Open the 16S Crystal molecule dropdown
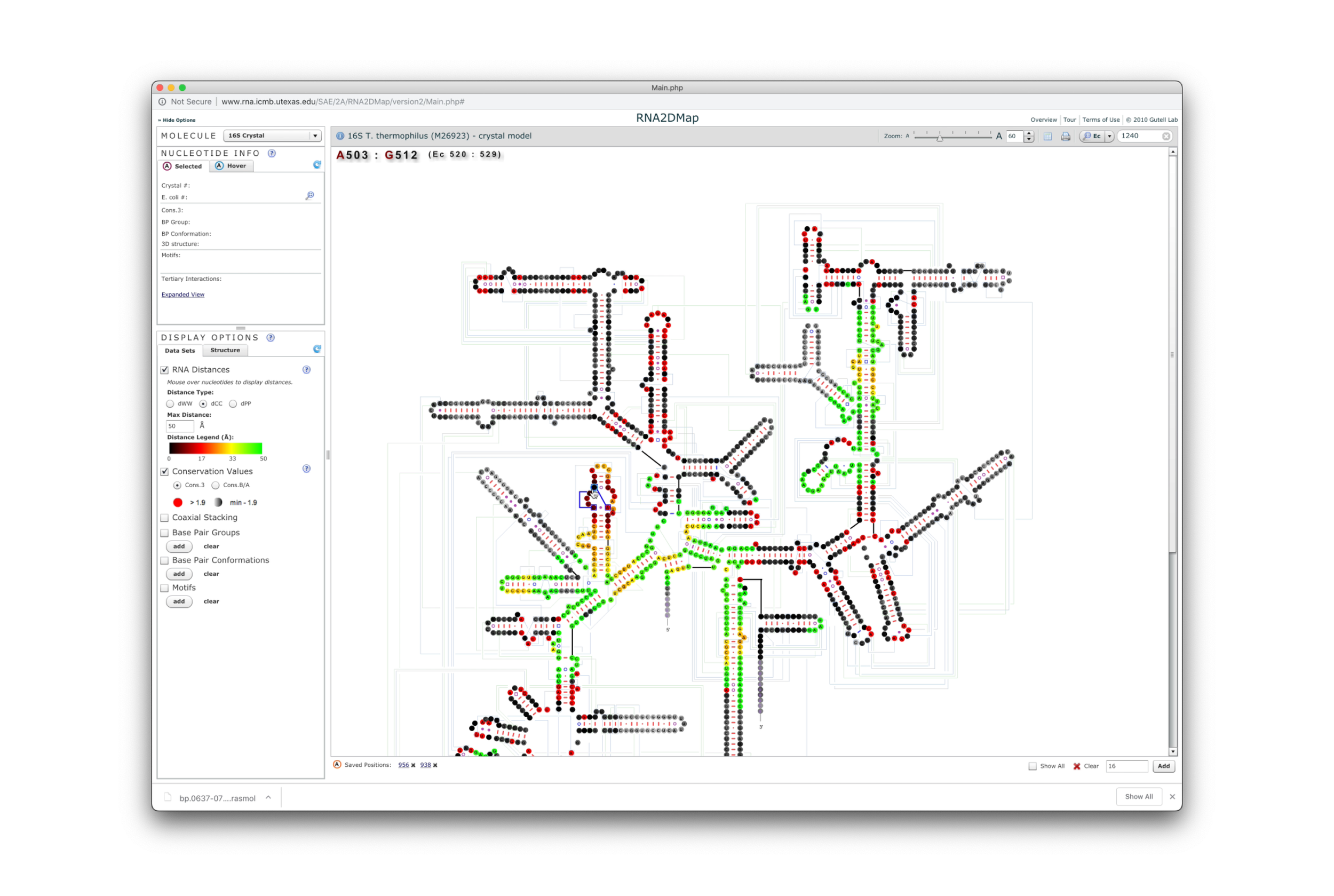The image size is (1334, 896). tap(272, 136)
